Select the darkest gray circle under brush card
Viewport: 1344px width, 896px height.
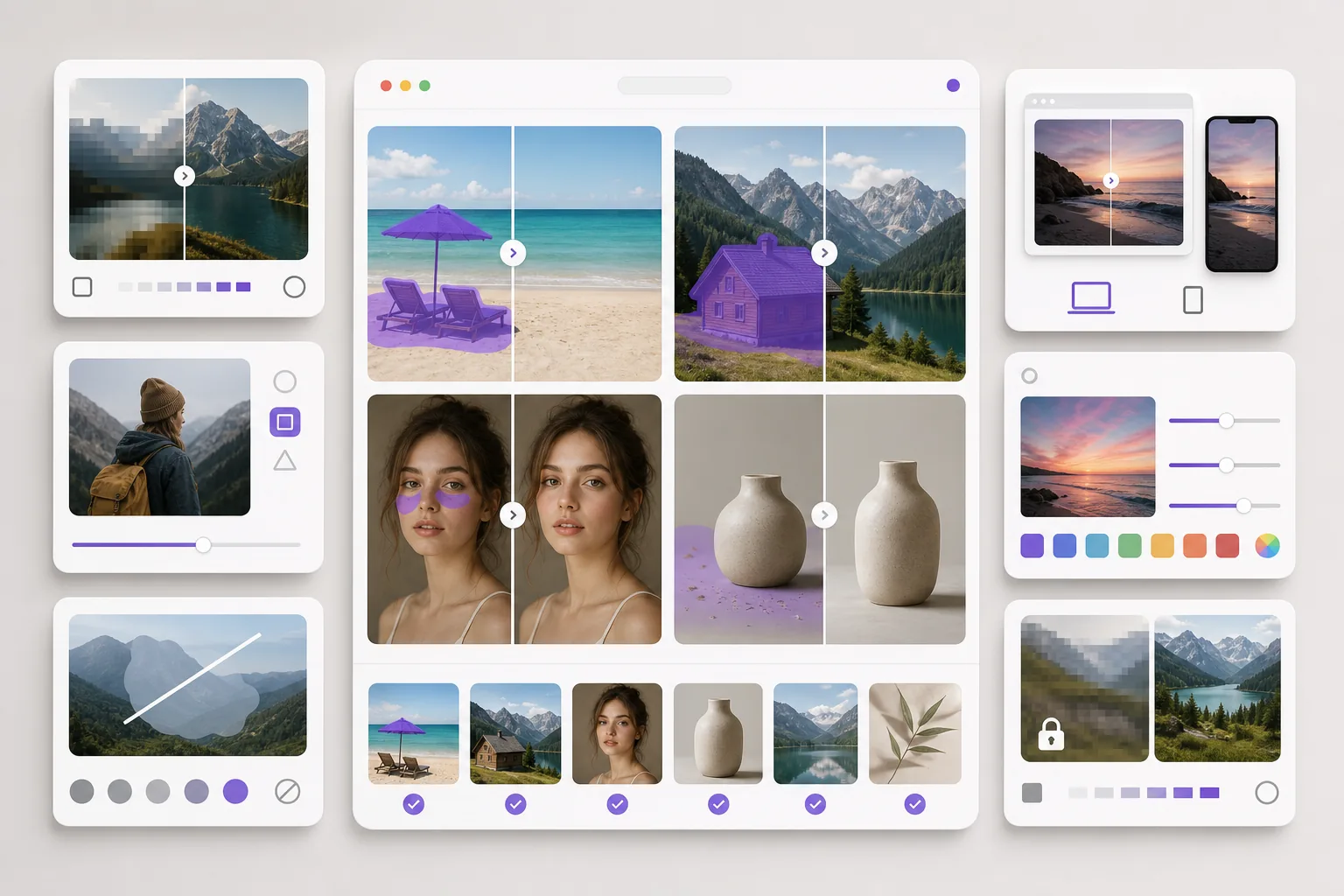(82, 792)
